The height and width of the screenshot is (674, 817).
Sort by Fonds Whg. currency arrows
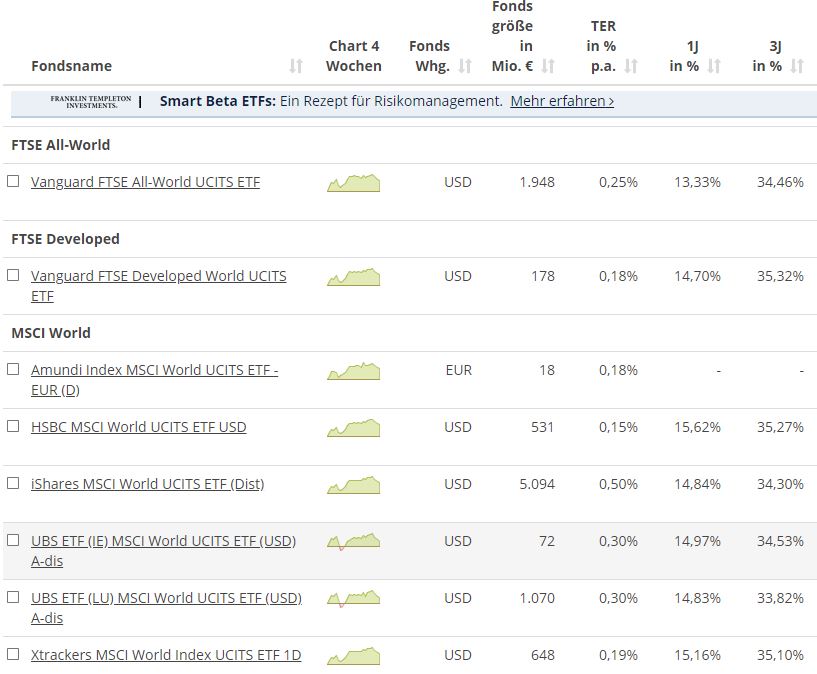[465, 66]
